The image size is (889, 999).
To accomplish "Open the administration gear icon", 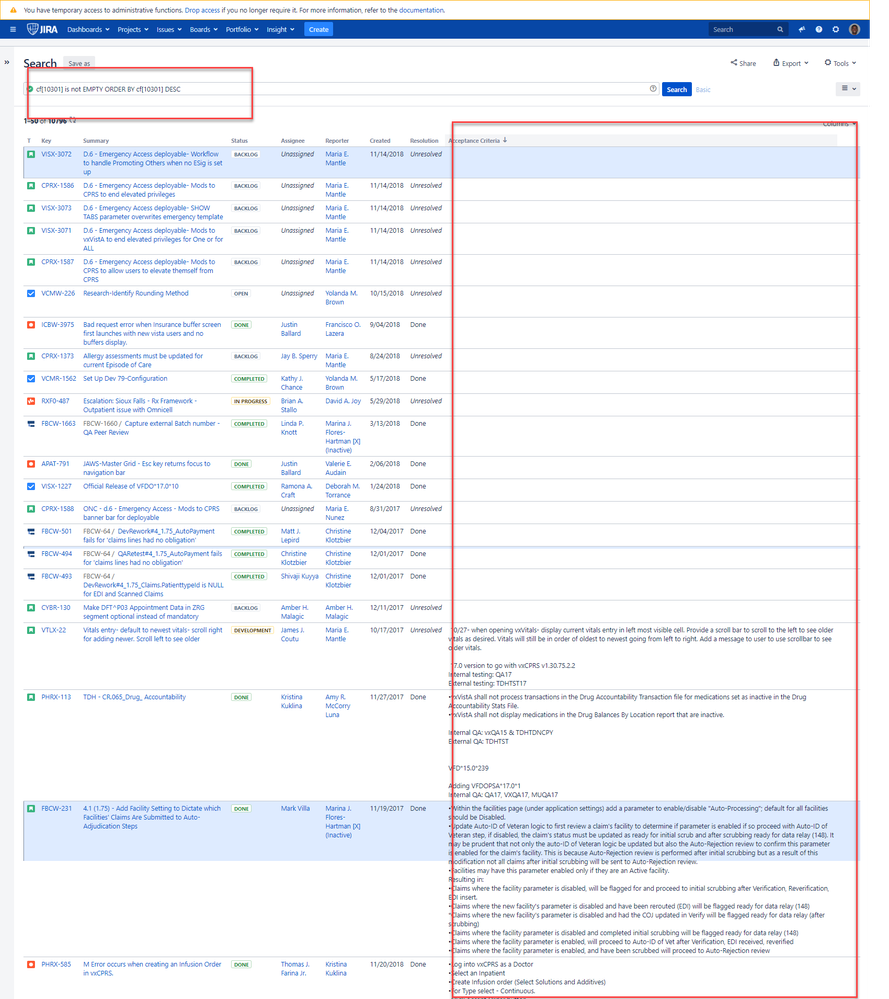I will [835, 29].
